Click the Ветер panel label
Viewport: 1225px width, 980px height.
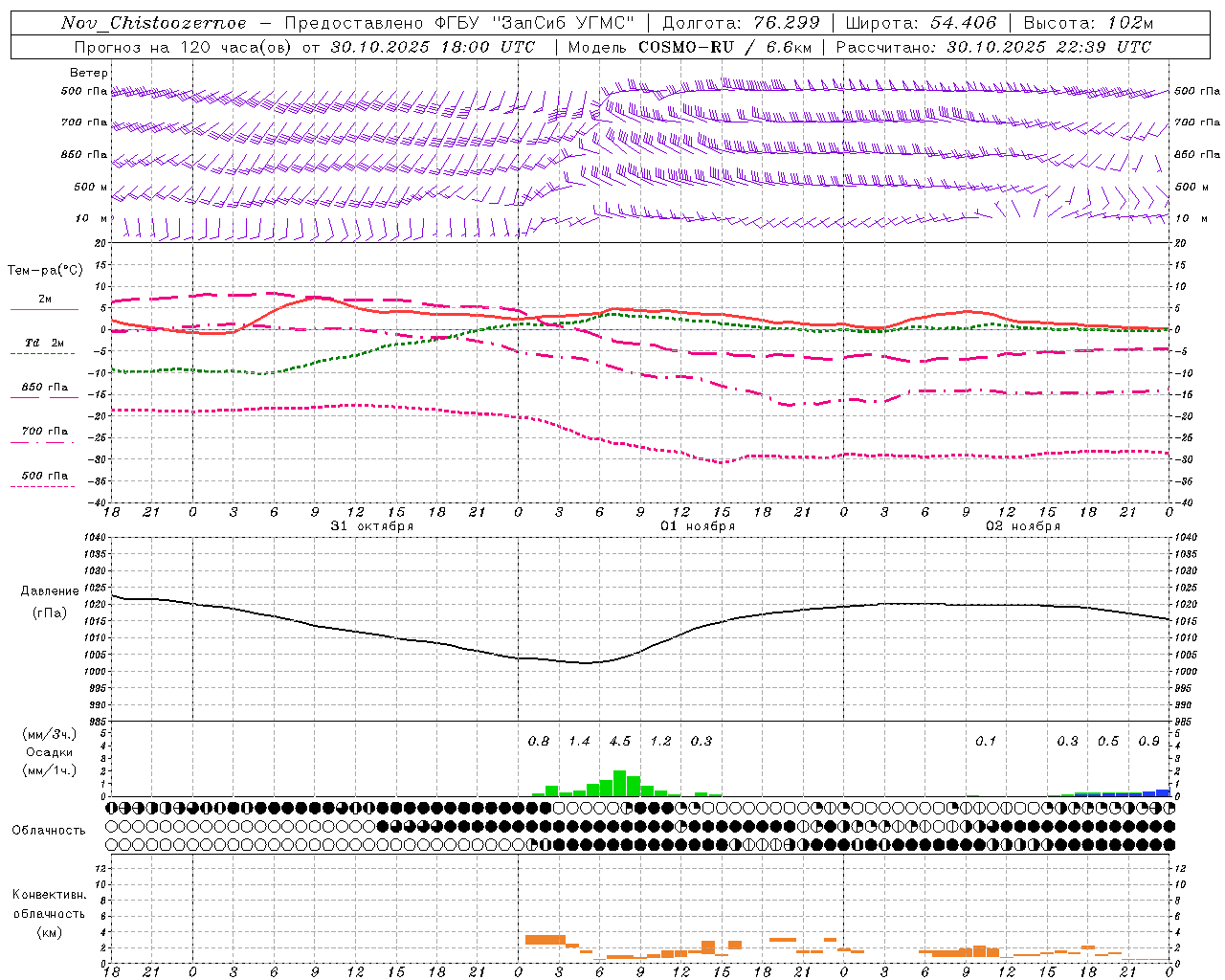click(89, 73)
